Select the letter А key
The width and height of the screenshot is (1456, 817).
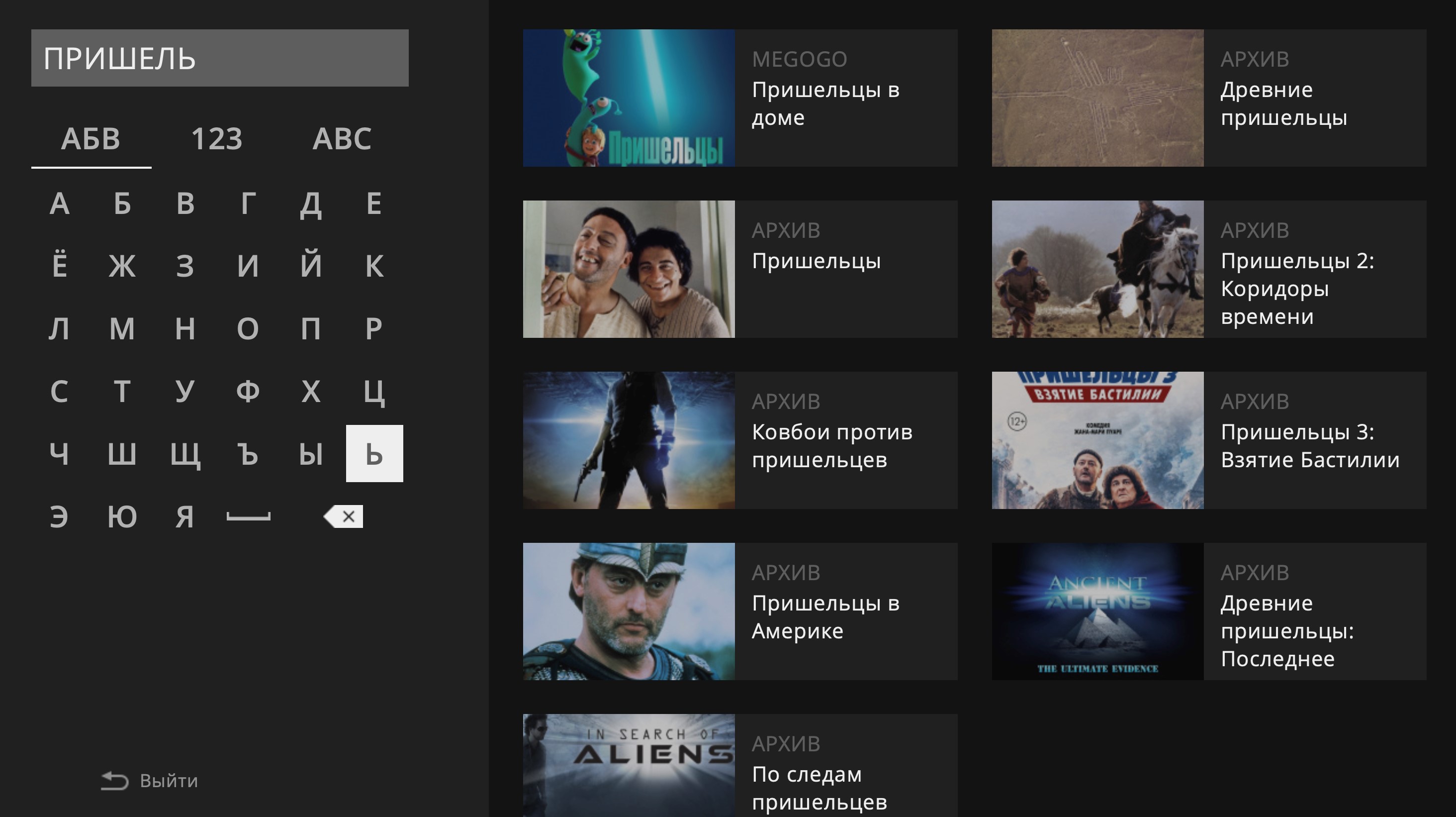pyautogui.click(x=59, y=203)
